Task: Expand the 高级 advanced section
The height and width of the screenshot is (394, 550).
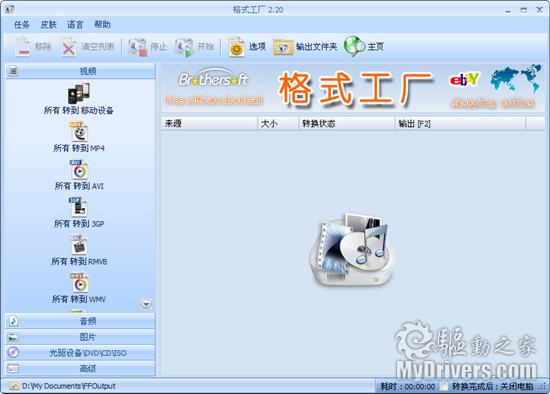Action: (80, 369)
